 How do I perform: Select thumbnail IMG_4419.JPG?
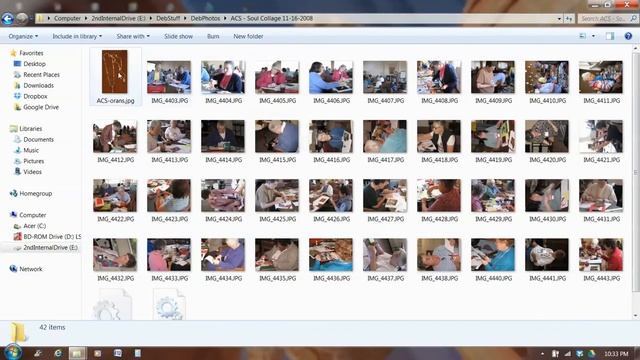point(493,136)
